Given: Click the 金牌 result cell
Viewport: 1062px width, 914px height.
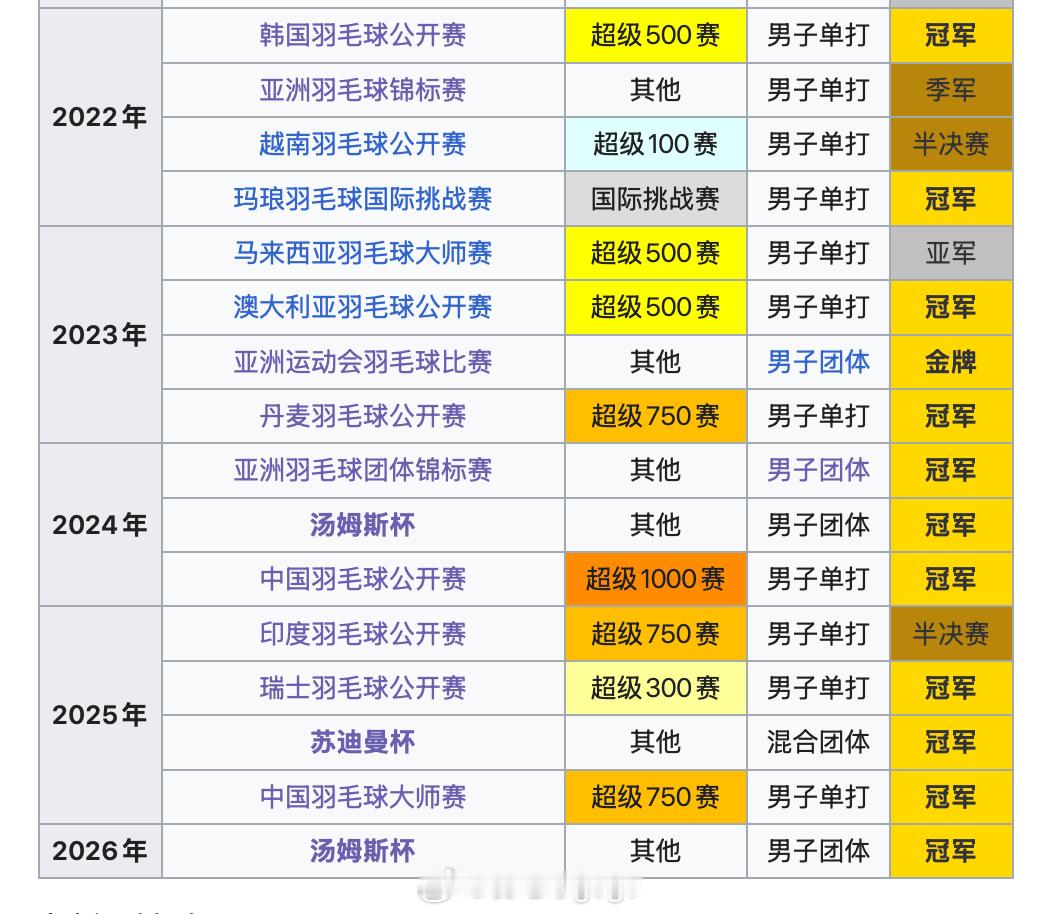Looking at the screenshot, I should pyautogui.click(x=951, y=362).
